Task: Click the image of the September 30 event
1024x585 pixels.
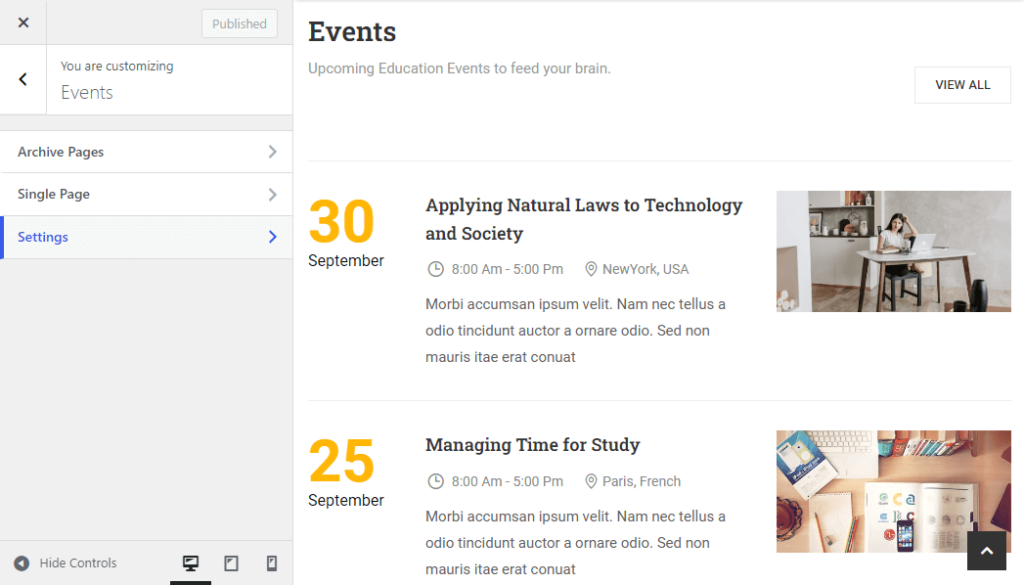Action: pos(893,251)
